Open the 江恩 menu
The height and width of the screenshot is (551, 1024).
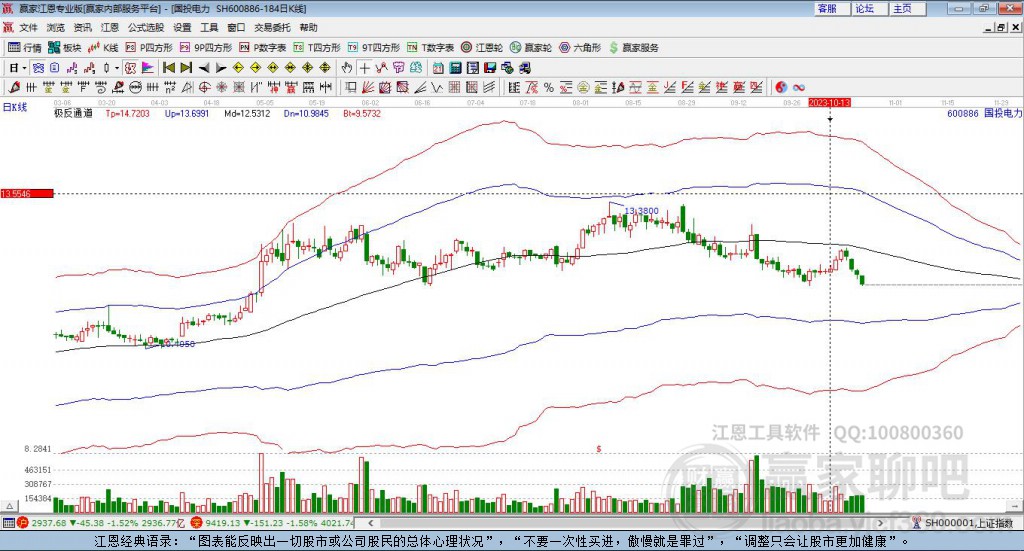[x=109, y=27]
